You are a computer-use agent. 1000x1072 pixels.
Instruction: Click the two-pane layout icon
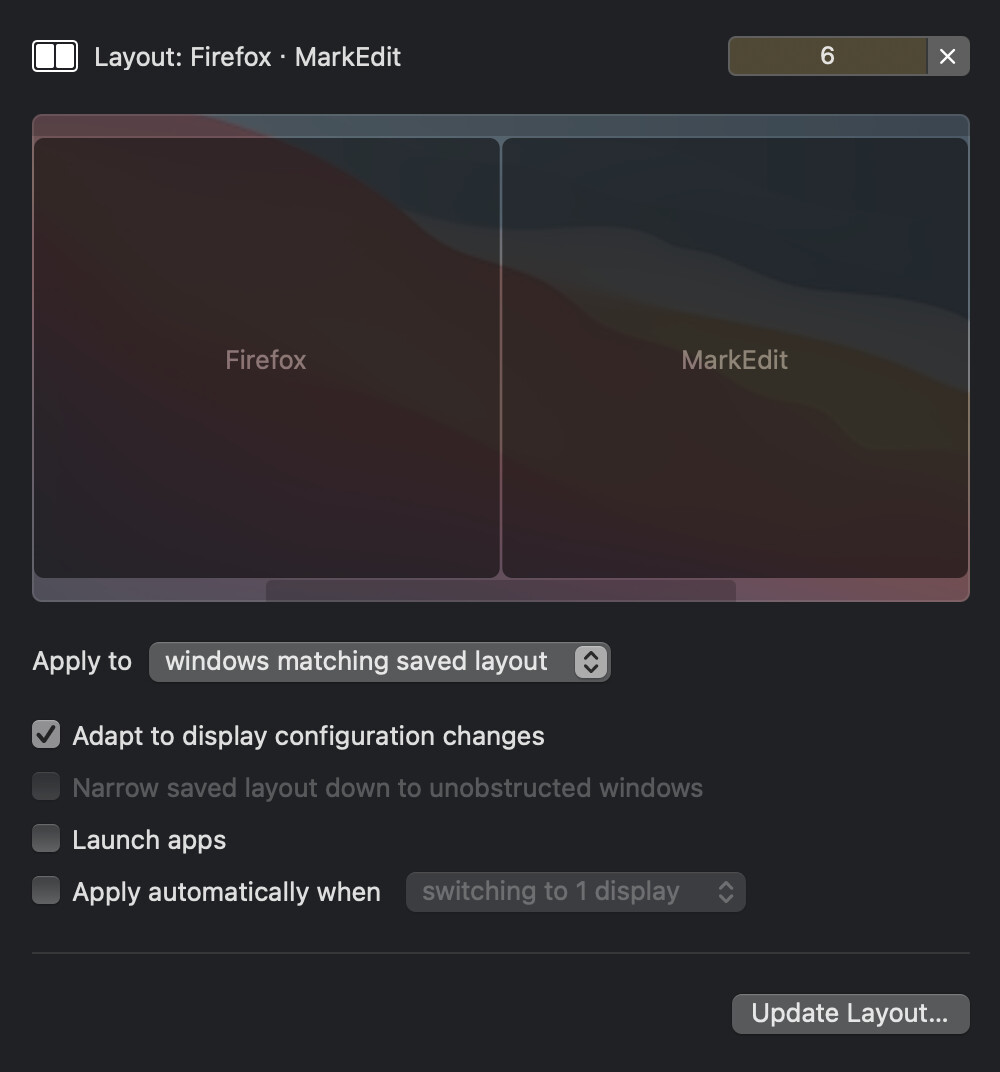coord(55,56)
